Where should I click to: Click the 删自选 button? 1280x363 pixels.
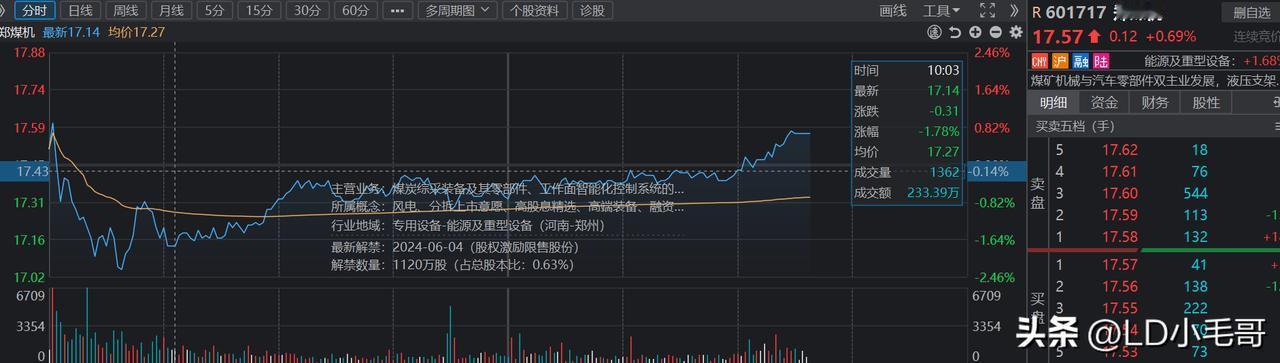1252,12
